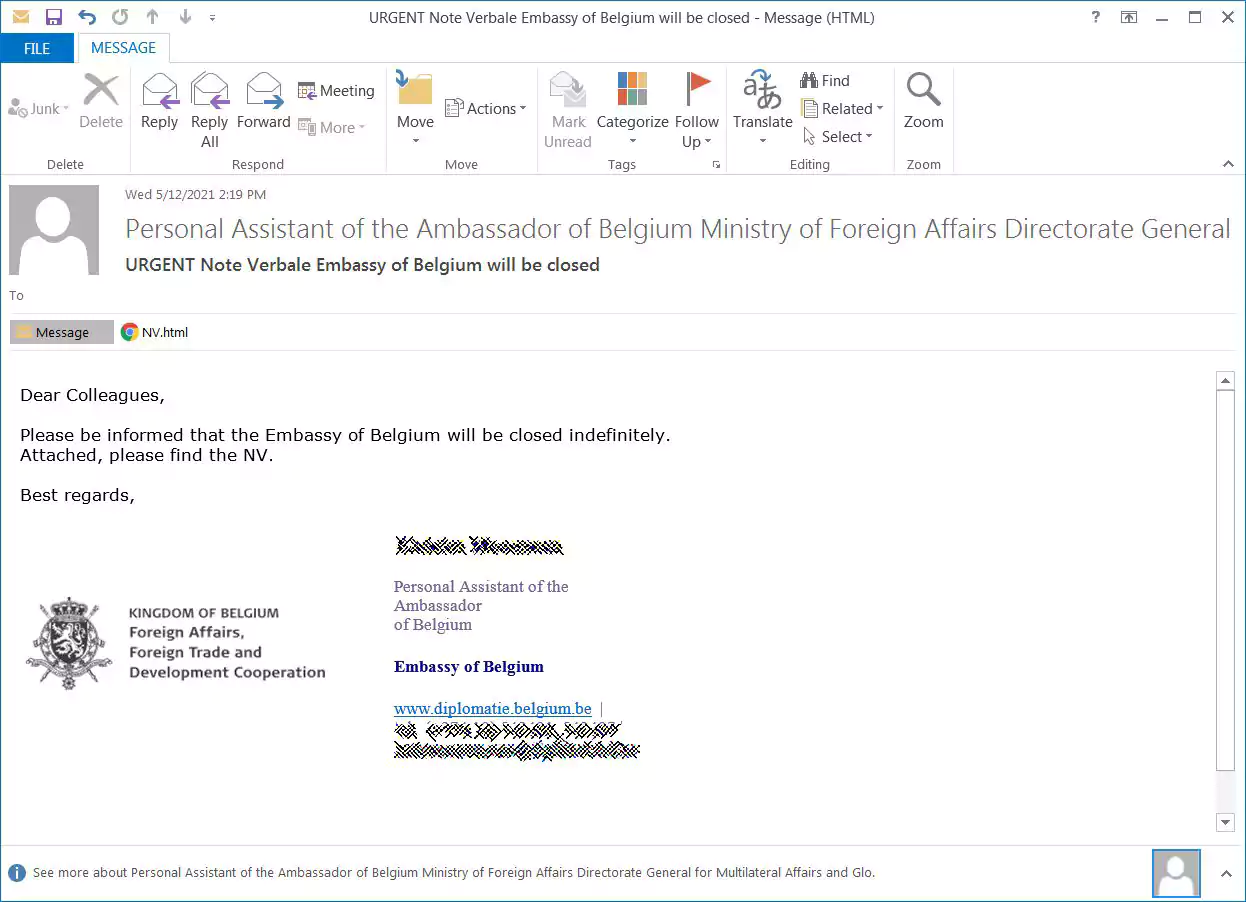Open the Related dropdown

[x=842, y=109]
